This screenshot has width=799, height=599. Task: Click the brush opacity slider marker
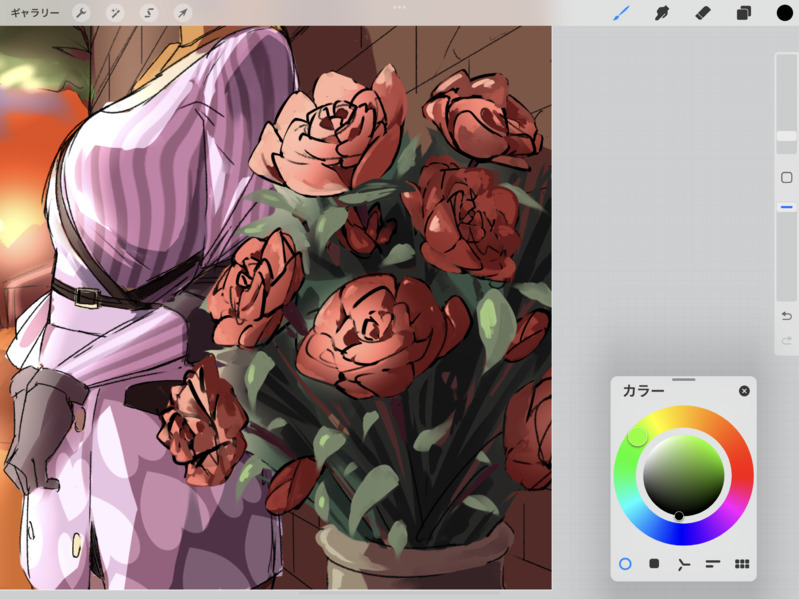tap(786, 207)
